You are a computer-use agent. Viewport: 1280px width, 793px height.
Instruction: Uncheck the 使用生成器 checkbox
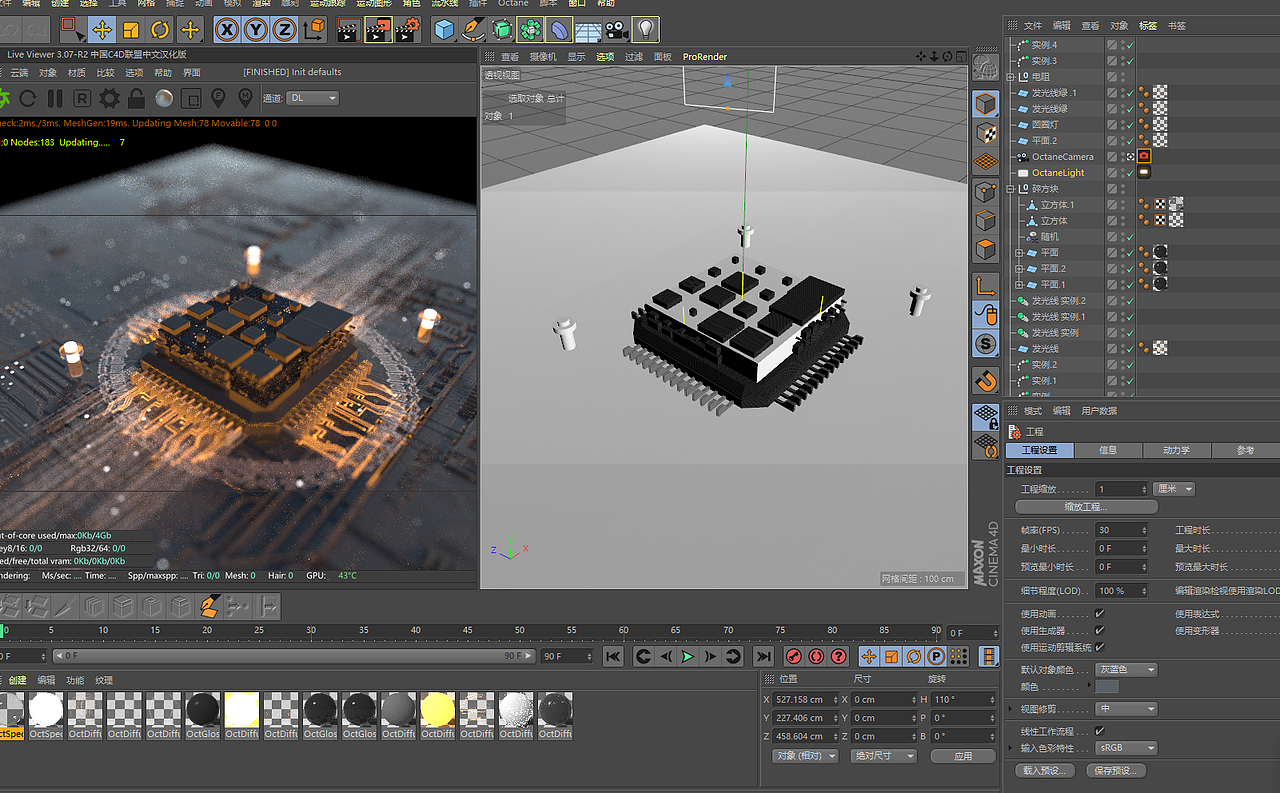coord(1100,630)
